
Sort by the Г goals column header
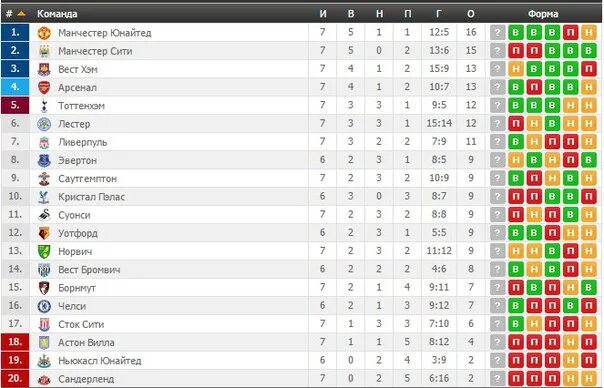click(x=439, y=14)
